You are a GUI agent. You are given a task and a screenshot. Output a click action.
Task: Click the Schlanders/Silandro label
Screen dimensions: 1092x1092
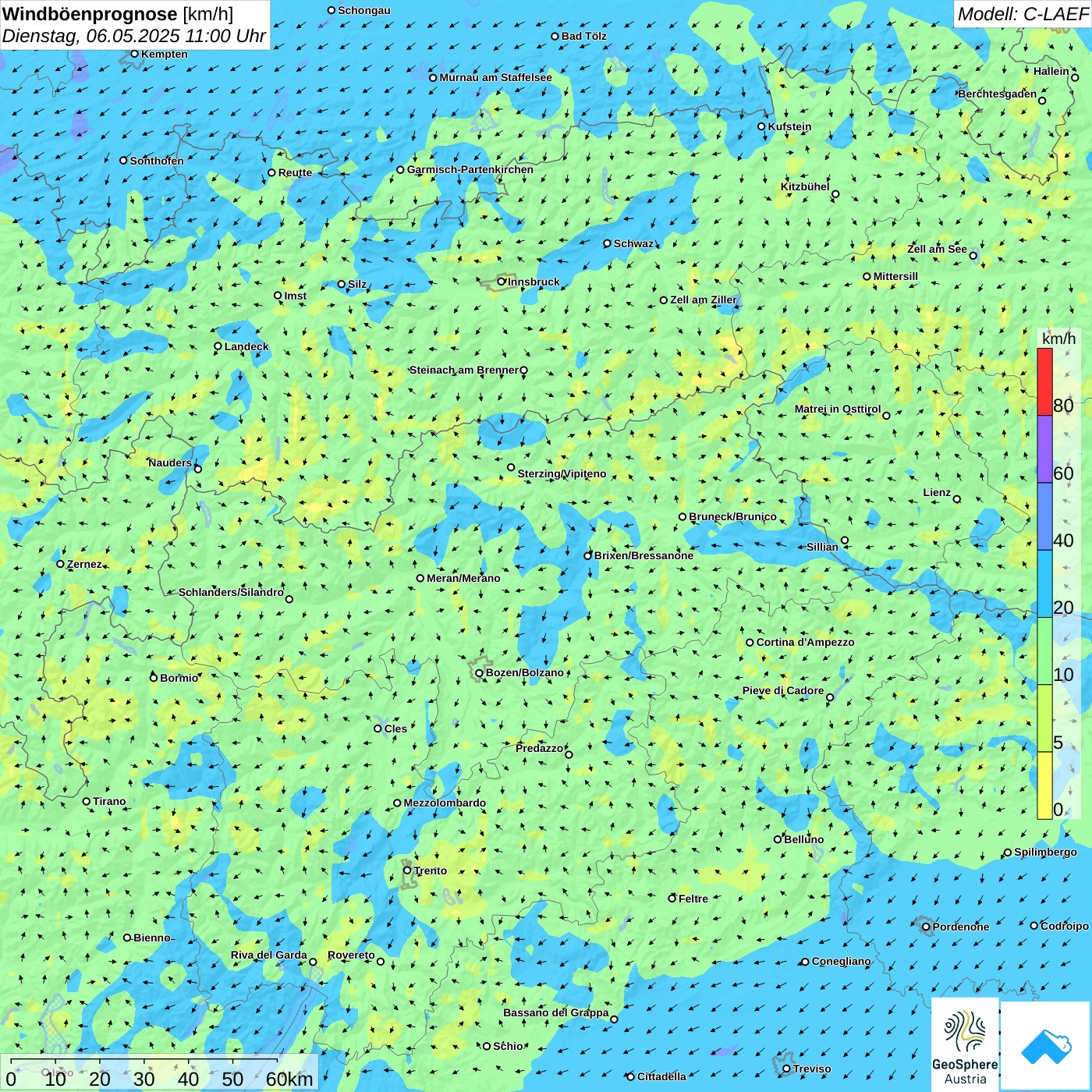pyautogui.click(x=231, y=592)
